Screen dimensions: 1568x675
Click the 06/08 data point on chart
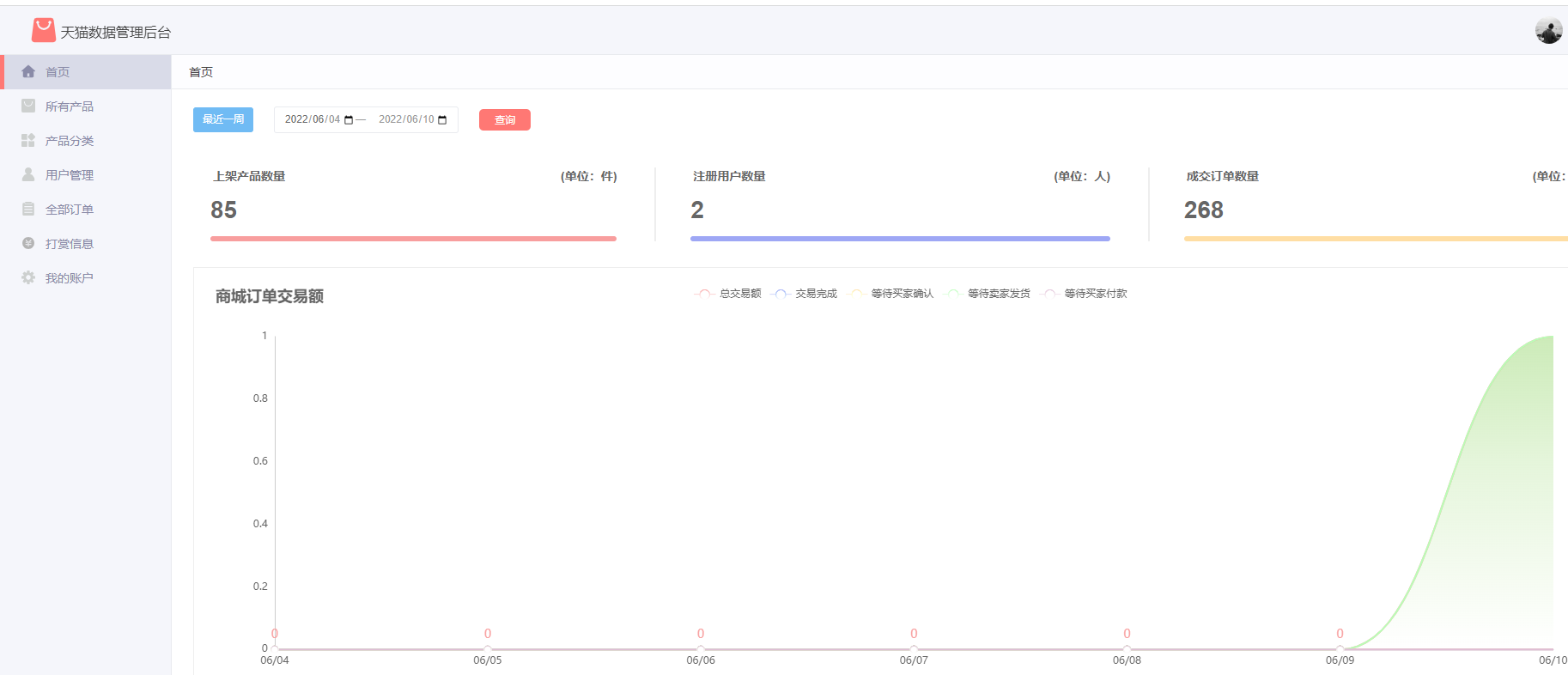tap(1127, 648)
